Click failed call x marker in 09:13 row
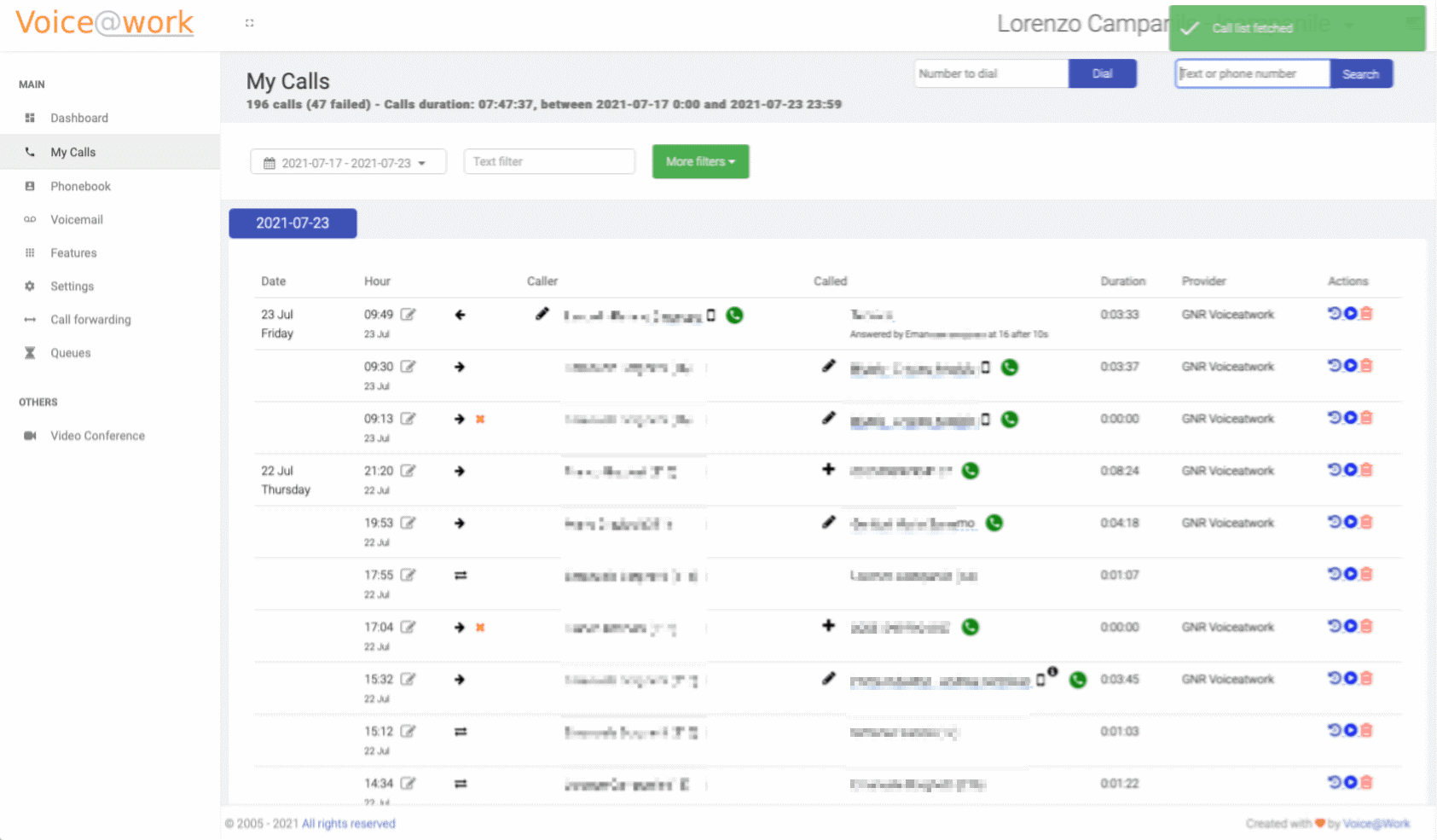 click(x=480, y=419)
